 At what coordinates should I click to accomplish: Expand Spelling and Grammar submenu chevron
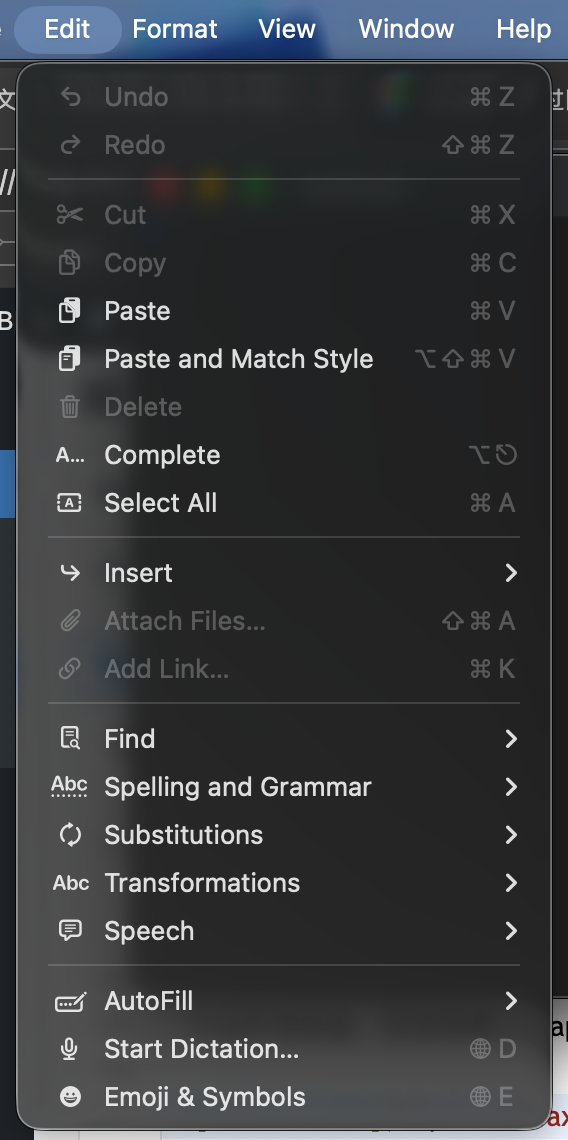[x=511, y=787]
